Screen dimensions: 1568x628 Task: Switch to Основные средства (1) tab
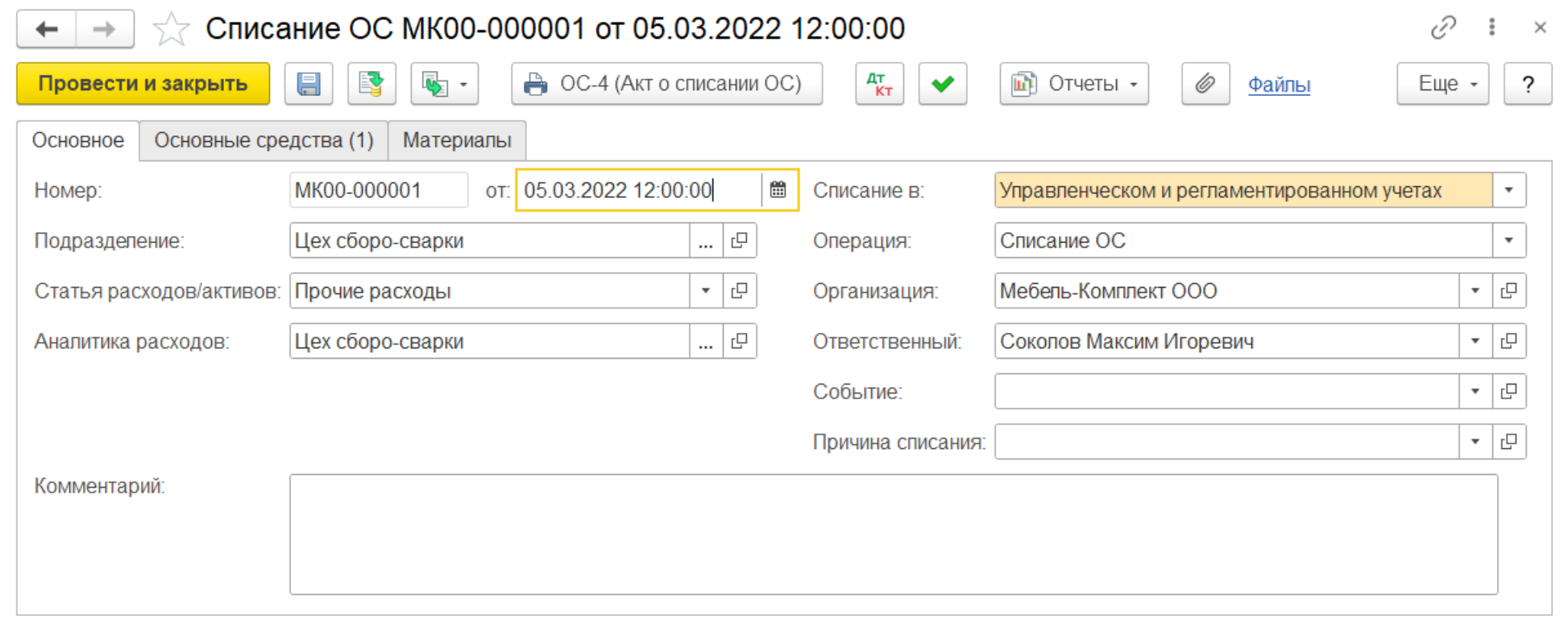[x=263, y=140]
